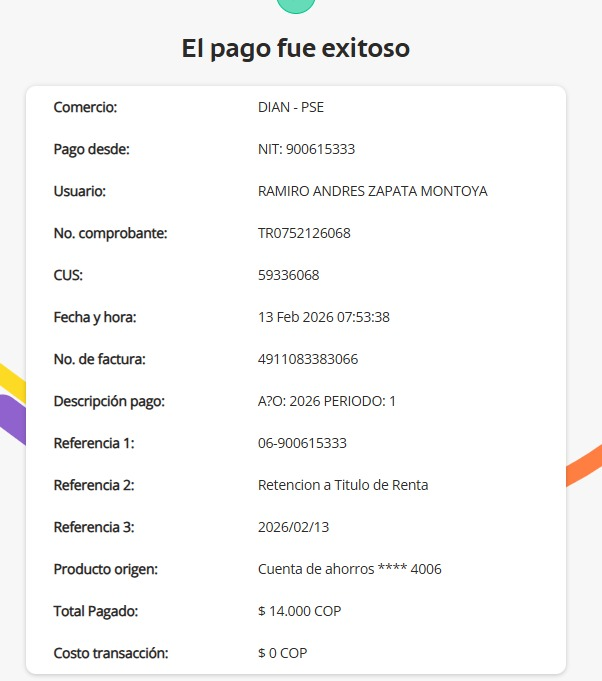602x681 pixels.
Task: Click the description 'A?O: 2026 PERIODO: 1'
Action: [x=327, y=401]
